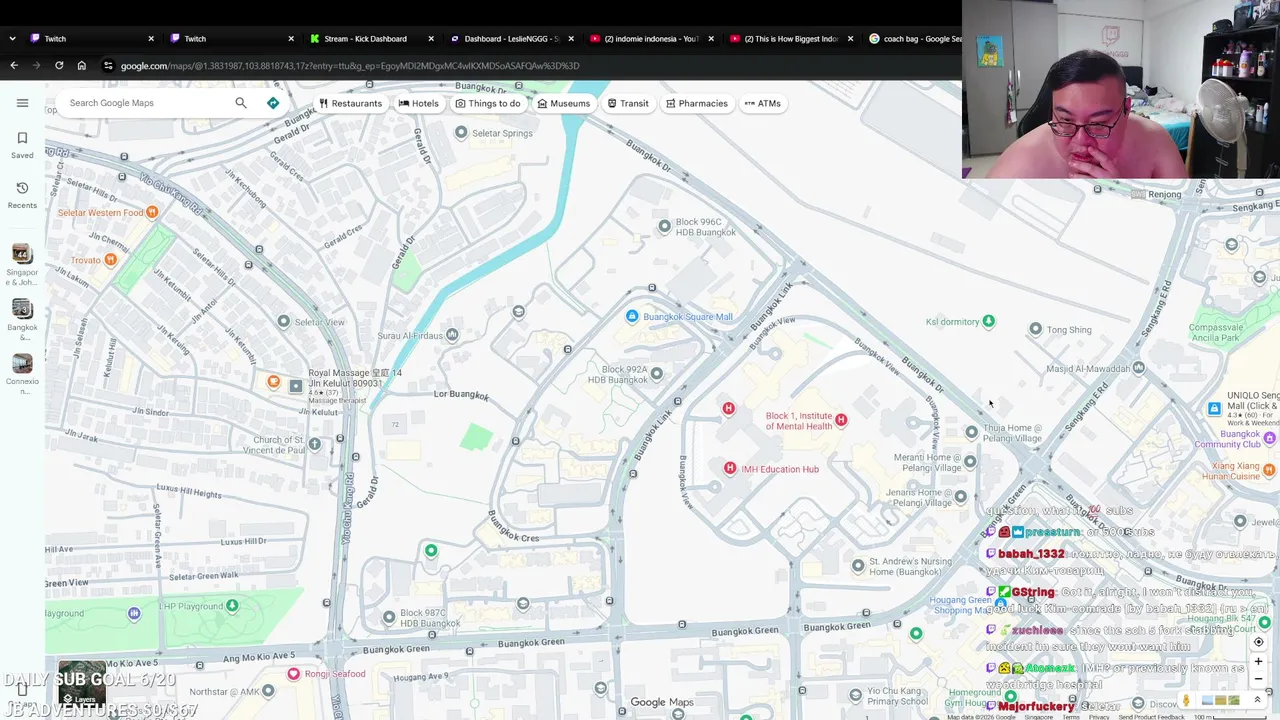Select the google.com/maps address bar URL
This screenshot has height=720, width=1280.
(x=350, y=66)
